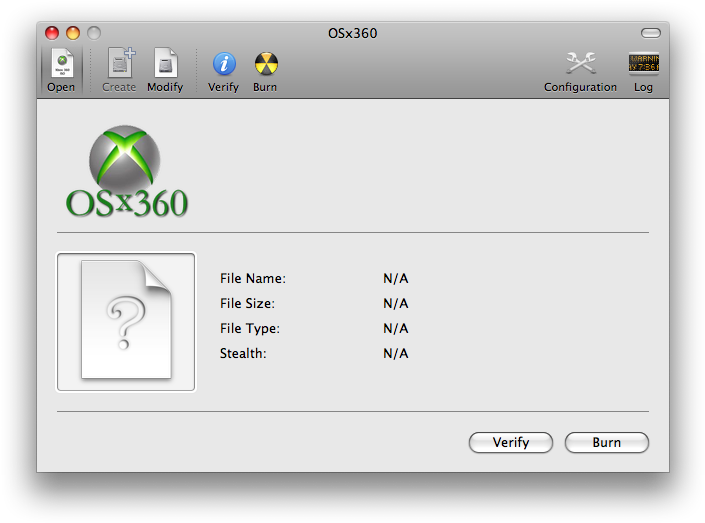Click the Create toolbar icon

[119, 65]
